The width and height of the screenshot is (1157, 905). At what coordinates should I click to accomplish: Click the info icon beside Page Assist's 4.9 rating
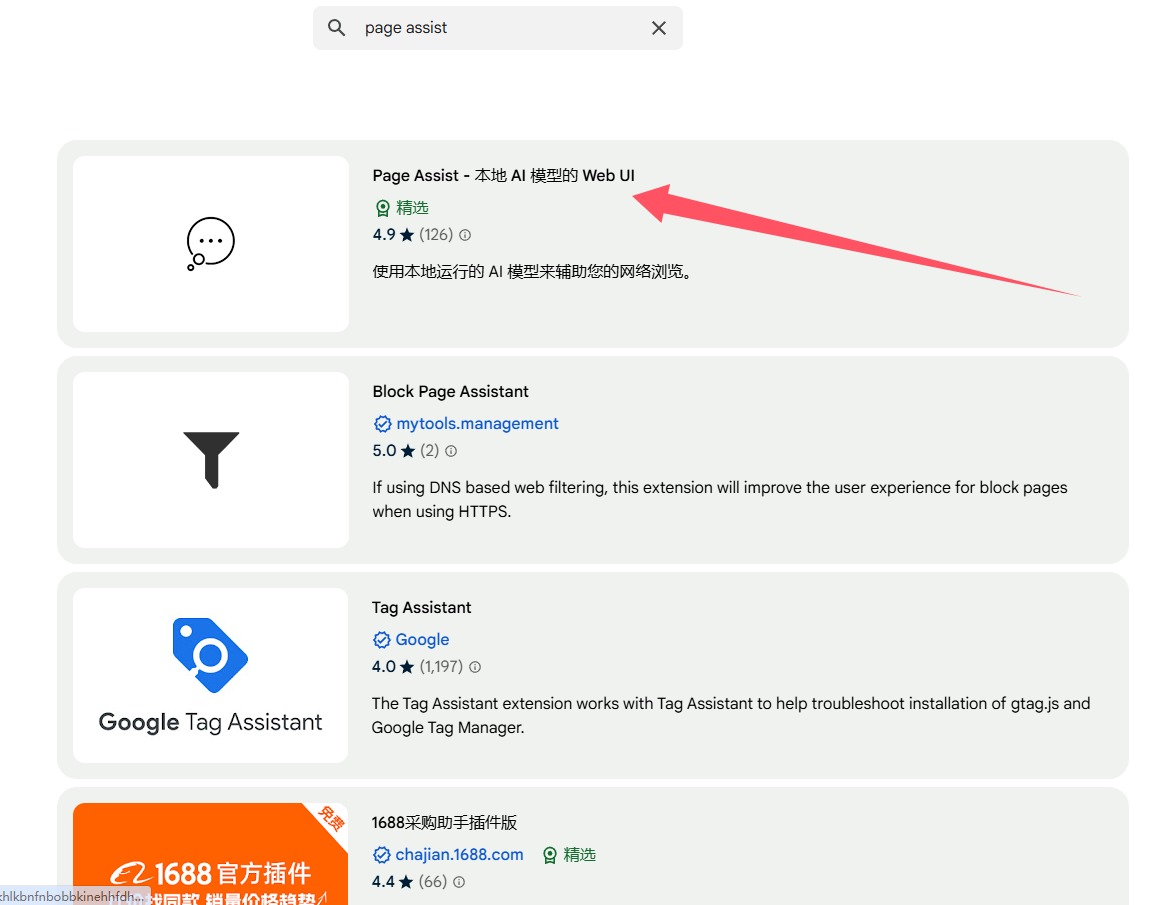tap(465, 235)
